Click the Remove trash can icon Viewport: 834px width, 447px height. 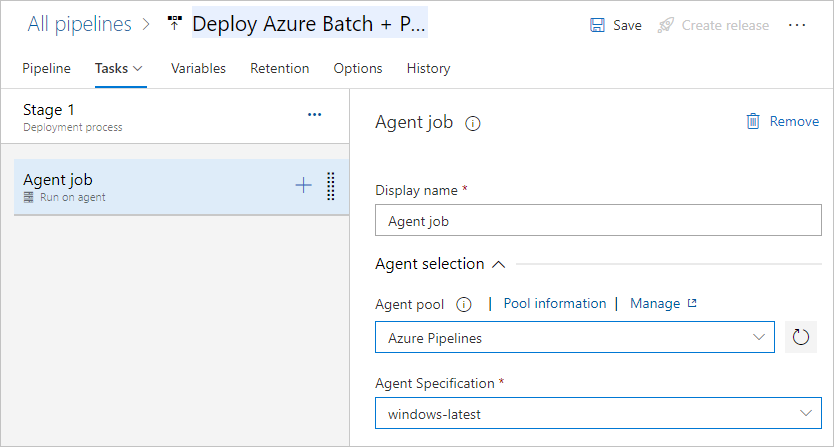[x=753, y=121]
